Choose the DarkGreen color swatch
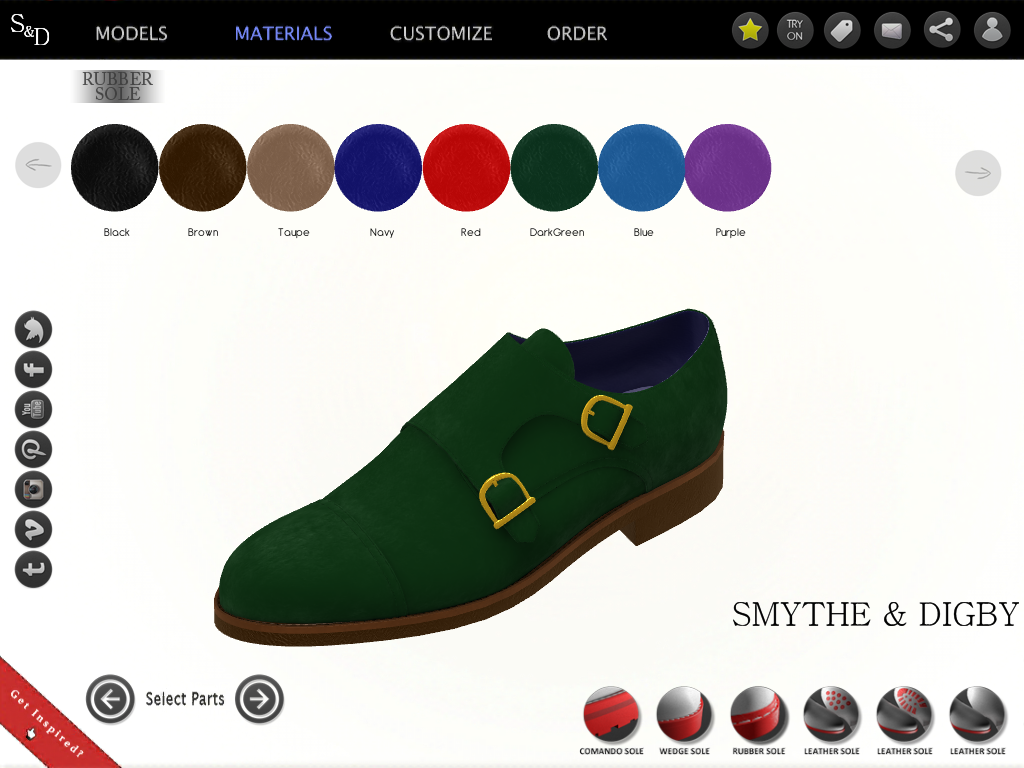1024x768 pixels. pos(554,168)
